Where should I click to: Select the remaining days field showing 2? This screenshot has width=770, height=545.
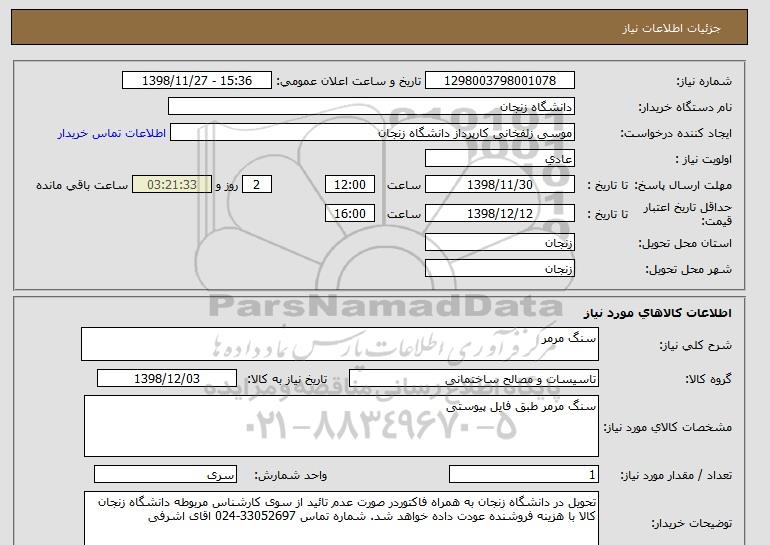256,185
